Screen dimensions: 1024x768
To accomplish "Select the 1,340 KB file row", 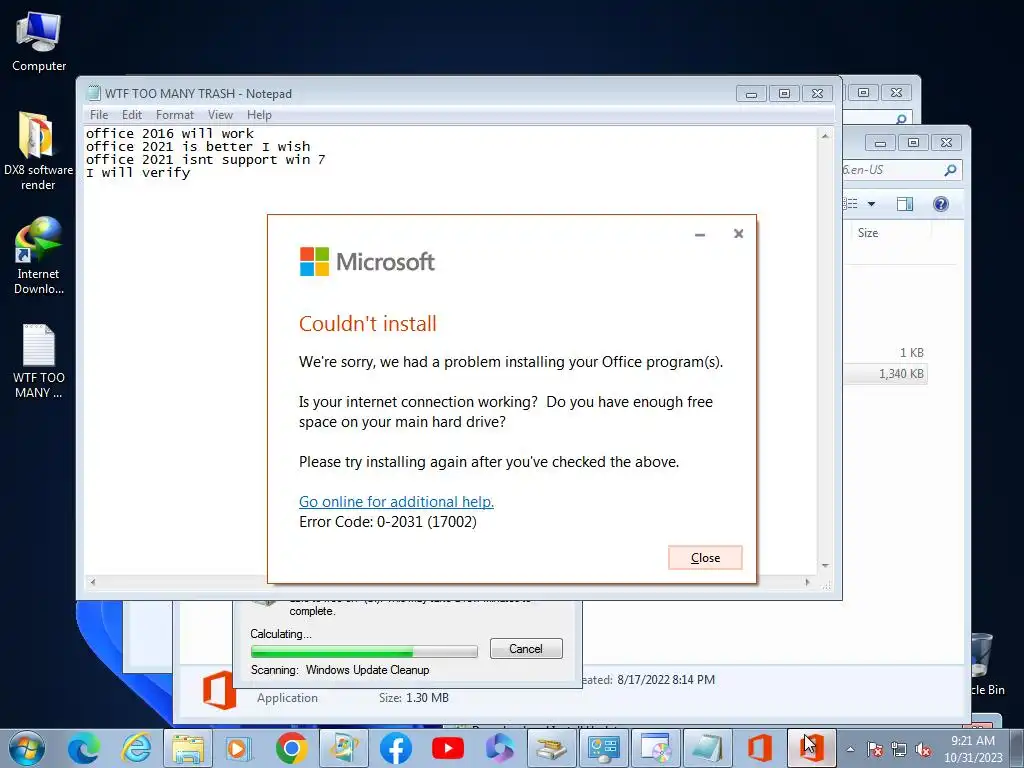I will (x=886, y=374).
